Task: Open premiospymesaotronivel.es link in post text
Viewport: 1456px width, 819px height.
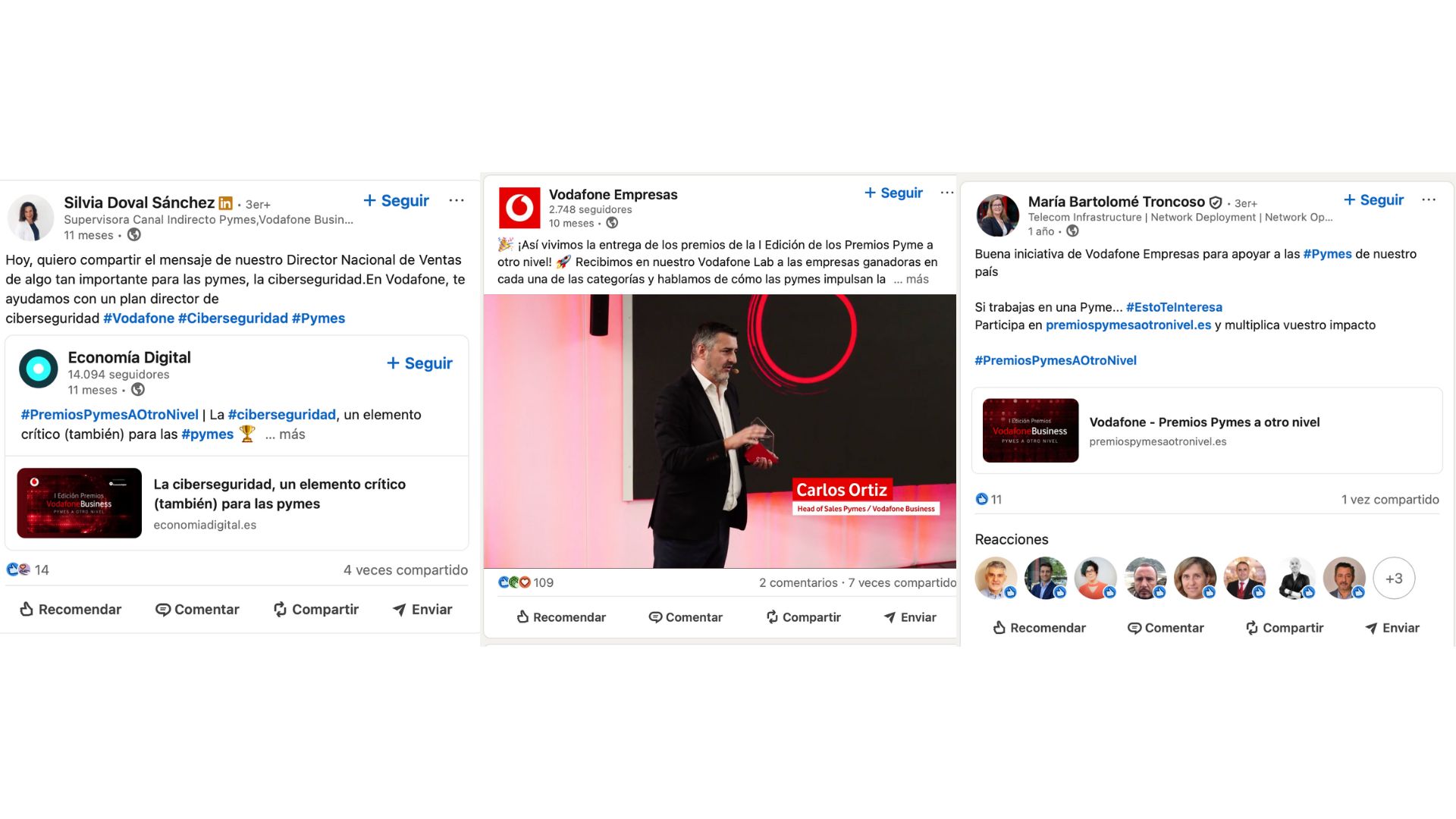Action: 1128,325
